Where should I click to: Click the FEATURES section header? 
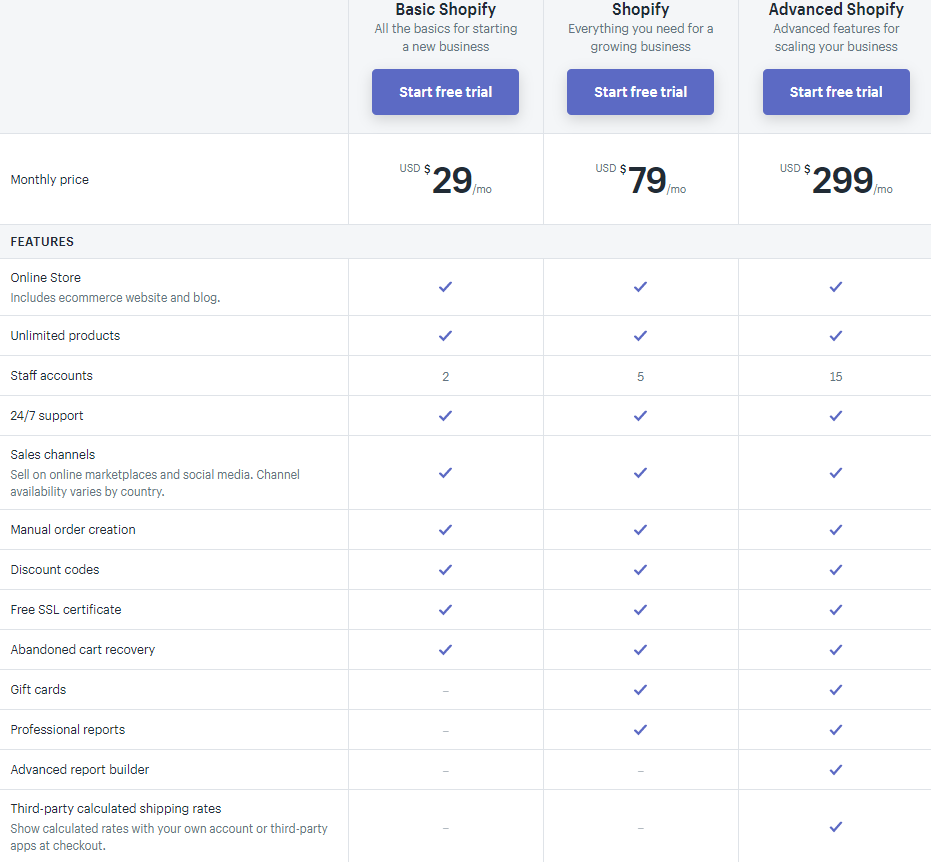coord(42,242)
